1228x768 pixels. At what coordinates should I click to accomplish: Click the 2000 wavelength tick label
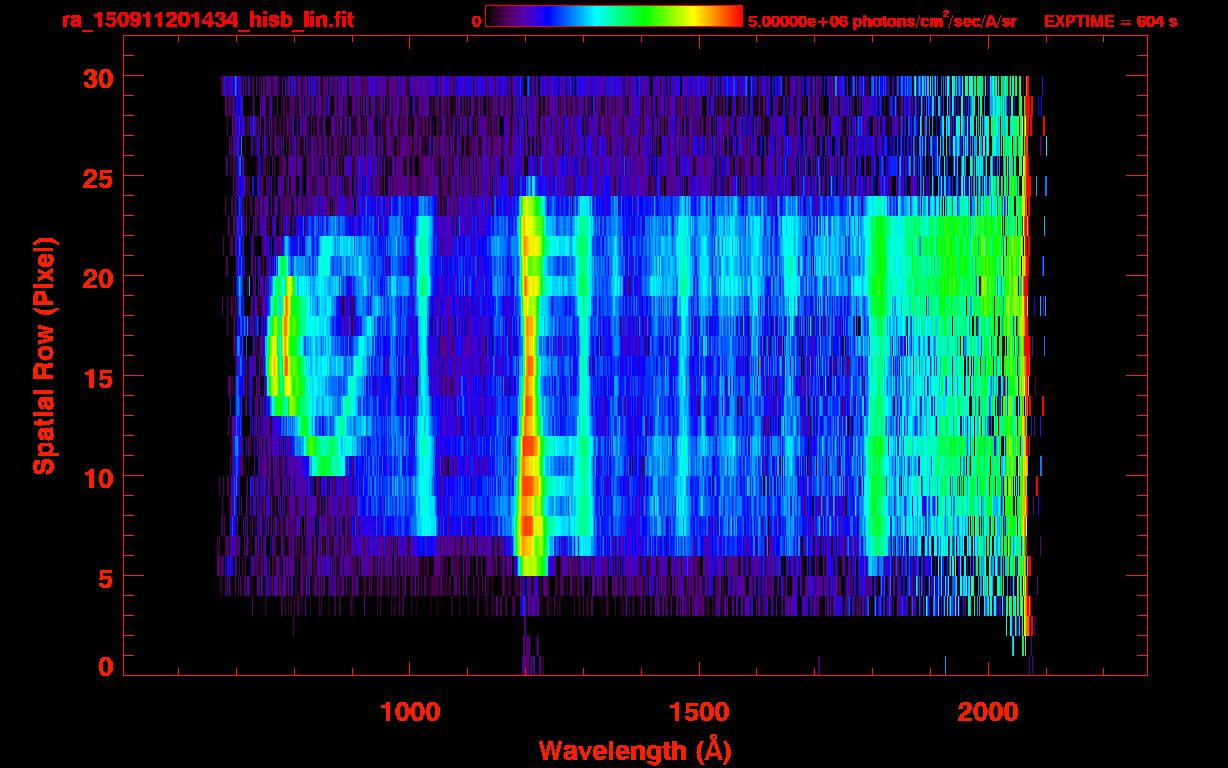click(x=988, y=712)
